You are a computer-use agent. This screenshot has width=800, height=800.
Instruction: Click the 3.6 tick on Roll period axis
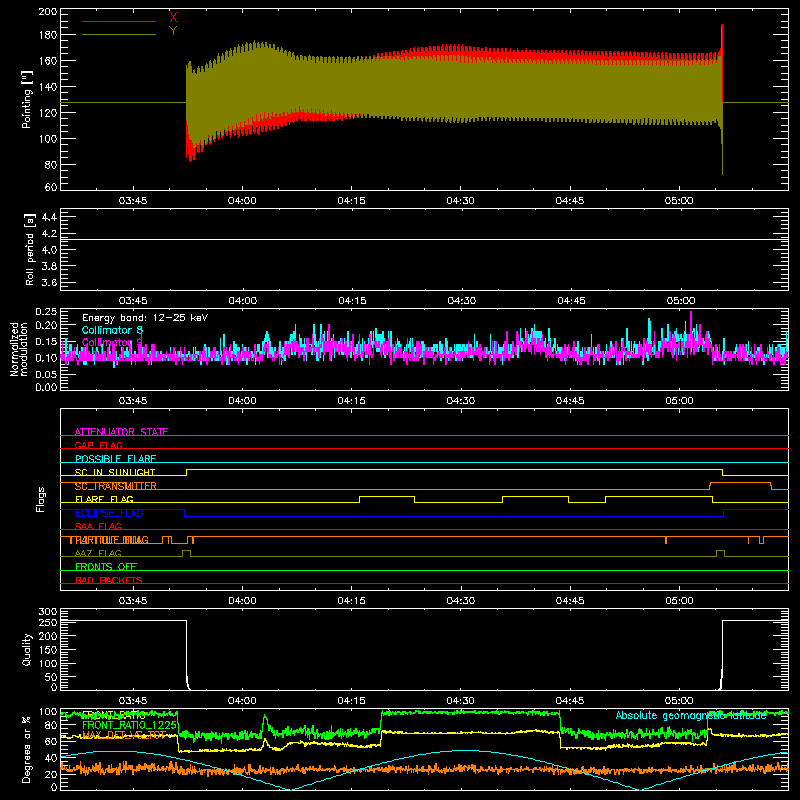point(49,282)
